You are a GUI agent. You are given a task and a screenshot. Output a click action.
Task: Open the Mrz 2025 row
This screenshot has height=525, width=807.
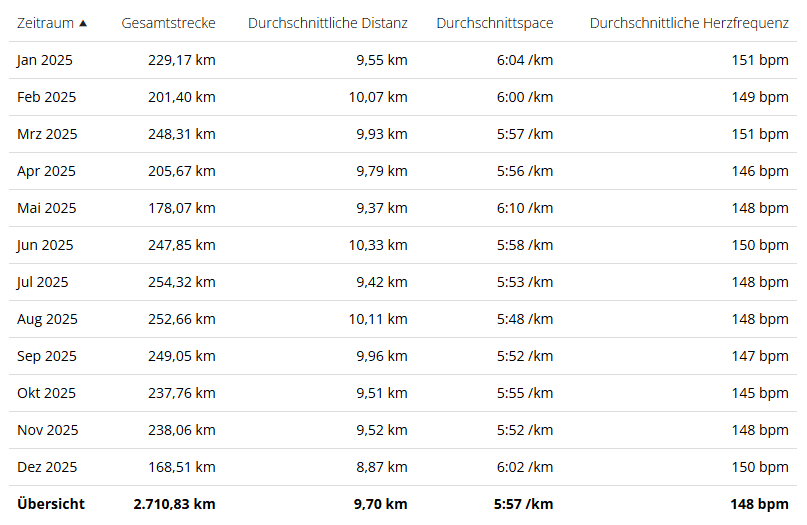(x=47, y=134)
